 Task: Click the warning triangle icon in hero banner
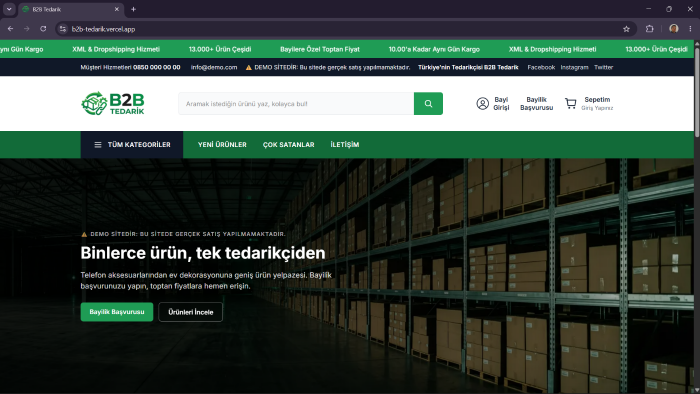click(84, 234)
